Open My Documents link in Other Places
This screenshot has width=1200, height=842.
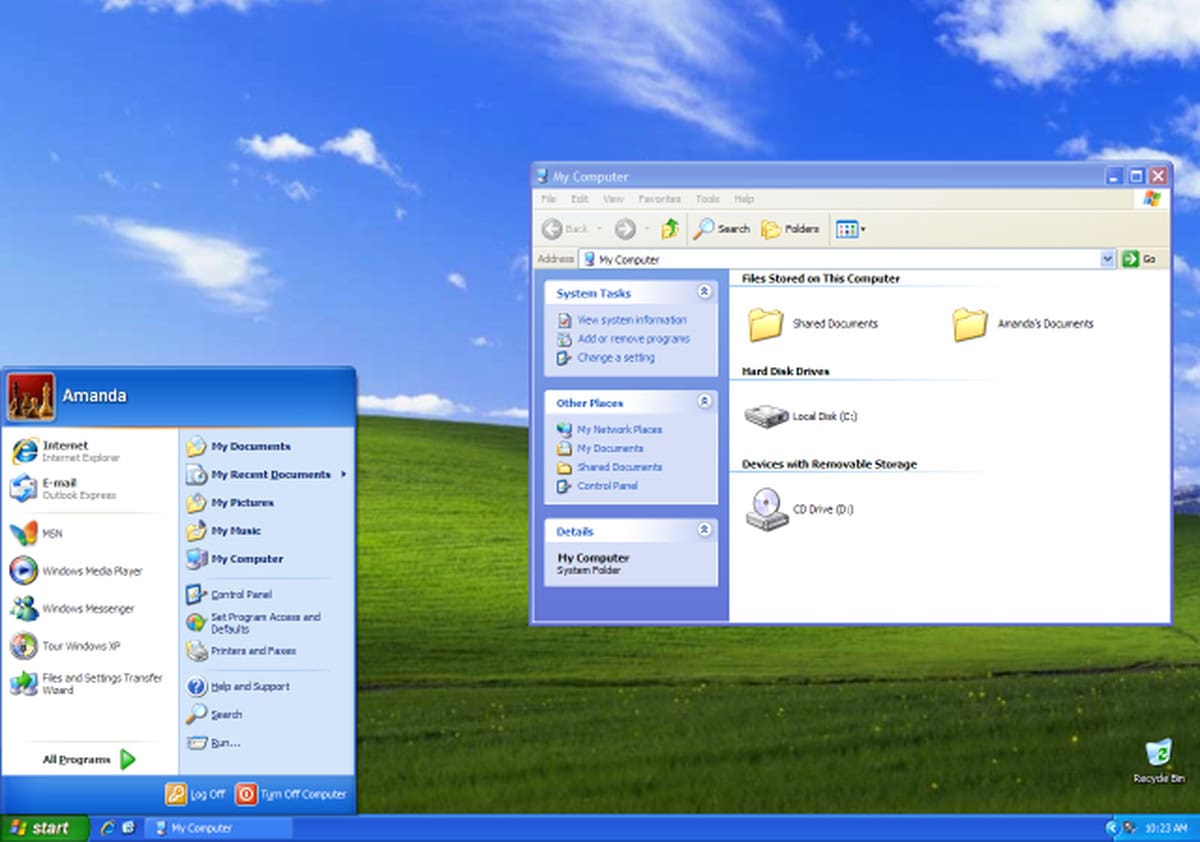(x=610, y=448)
